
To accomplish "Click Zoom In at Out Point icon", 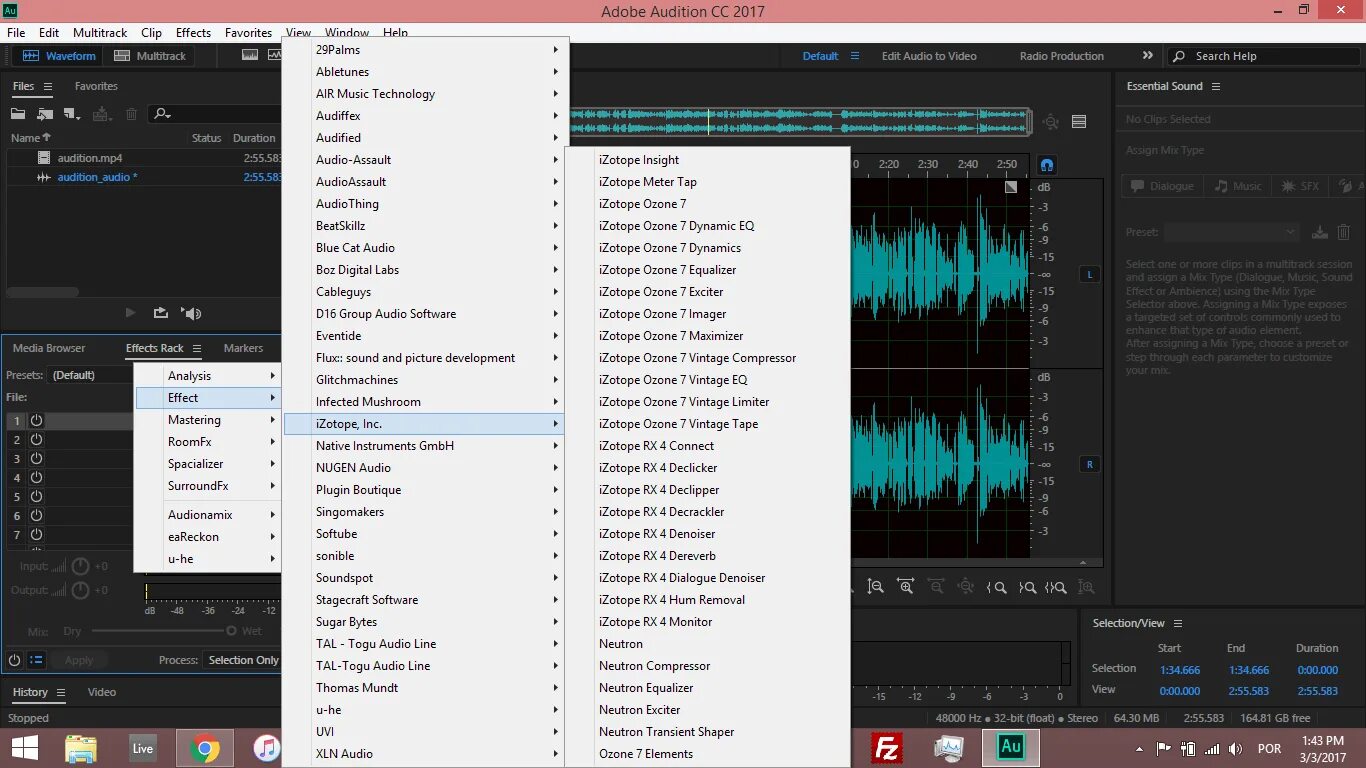I will point(1027,588).
